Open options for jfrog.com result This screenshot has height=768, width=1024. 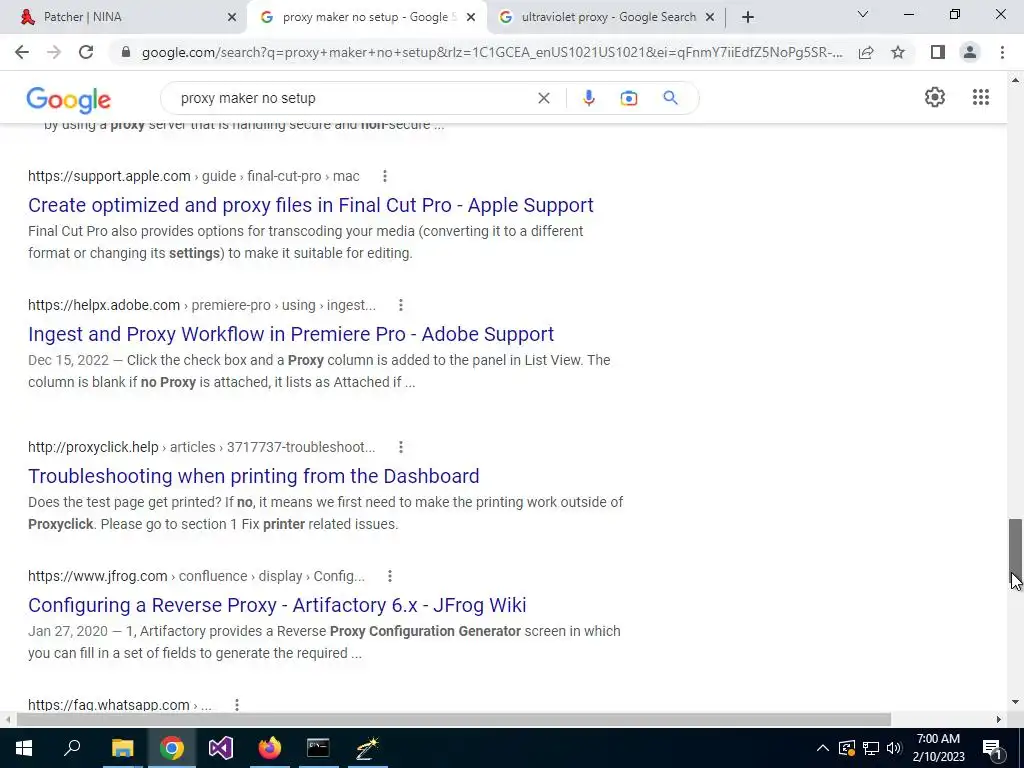pyautogui.click(x=390, y=576)
